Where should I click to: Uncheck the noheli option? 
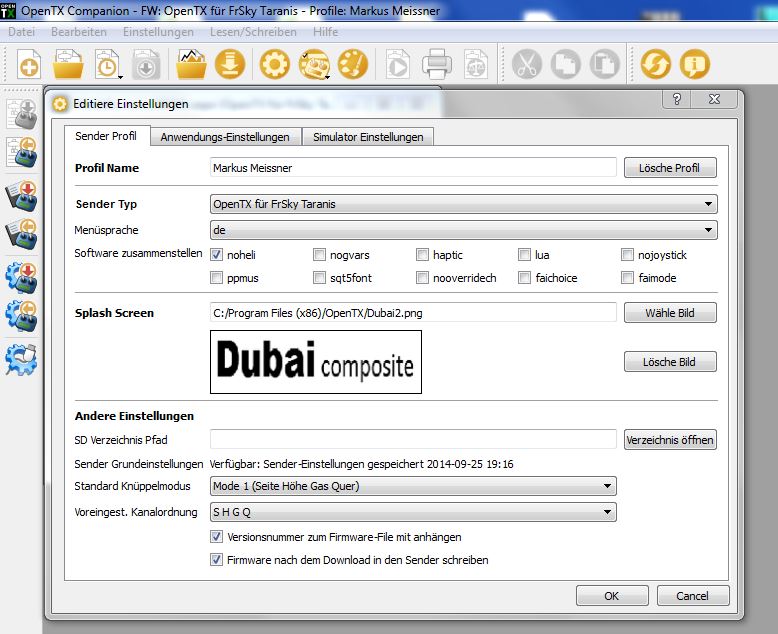[216, 255]
